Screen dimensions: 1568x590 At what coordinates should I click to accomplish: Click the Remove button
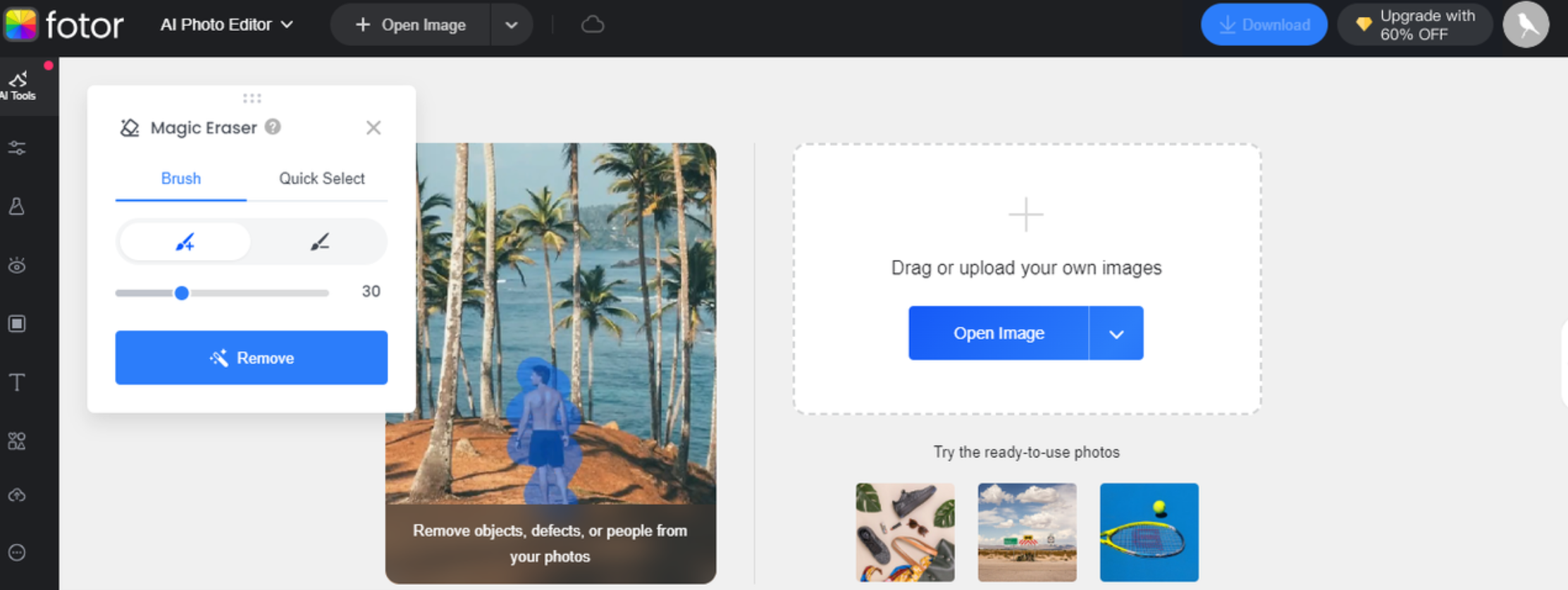[x=252, y=357]
